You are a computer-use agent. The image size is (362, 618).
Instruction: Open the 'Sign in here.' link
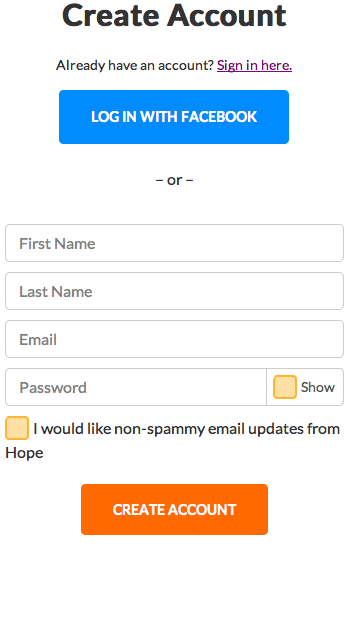(254, 65)
